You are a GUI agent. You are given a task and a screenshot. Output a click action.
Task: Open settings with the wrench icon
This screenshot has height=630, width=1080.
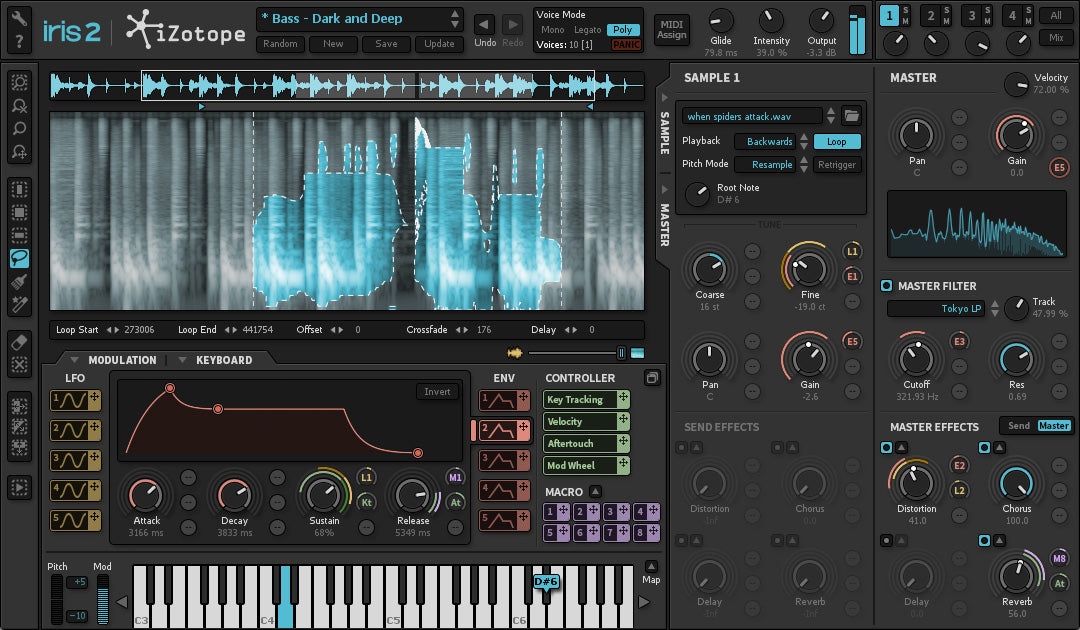coord(19,17)
